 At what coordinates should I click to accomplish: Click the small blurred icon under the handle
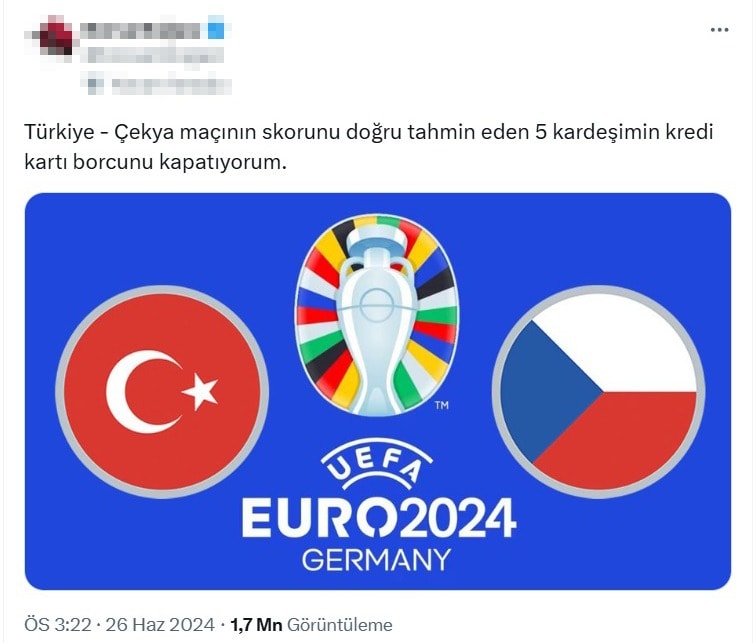tap(96, 86)
